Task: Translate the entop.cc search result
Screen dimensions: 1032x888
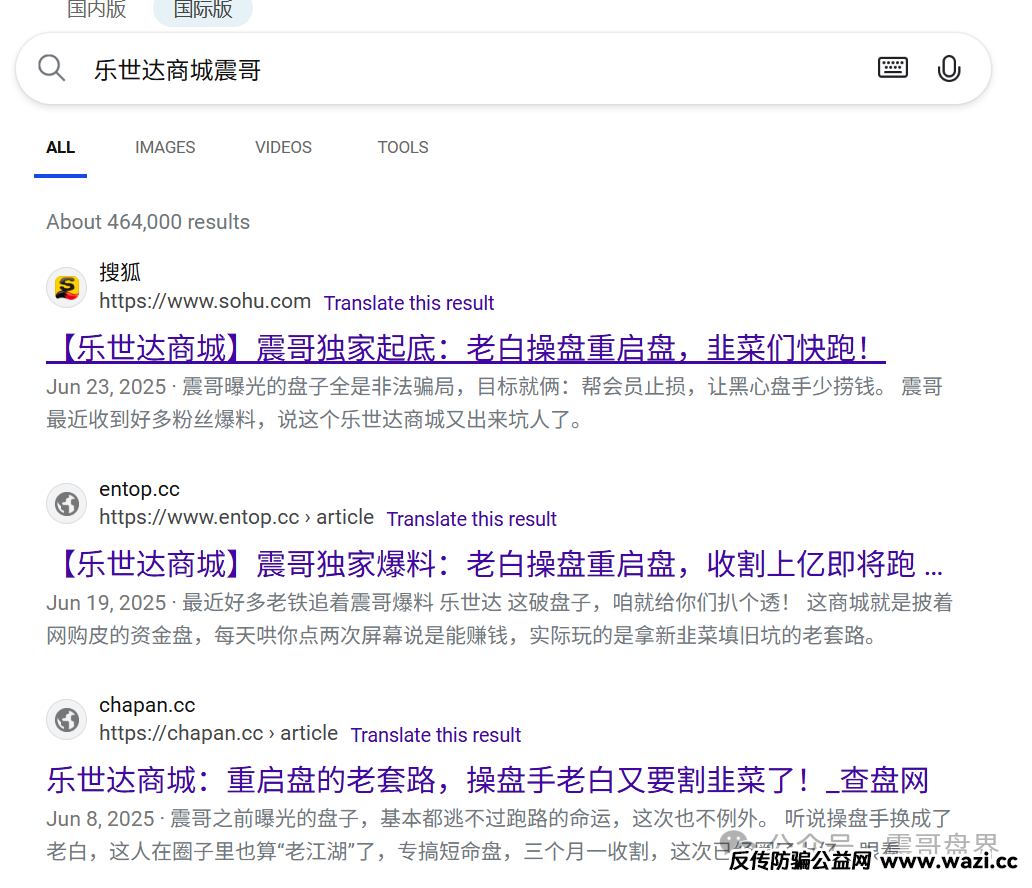Action: pyautogui.click(x=471, y=519)
